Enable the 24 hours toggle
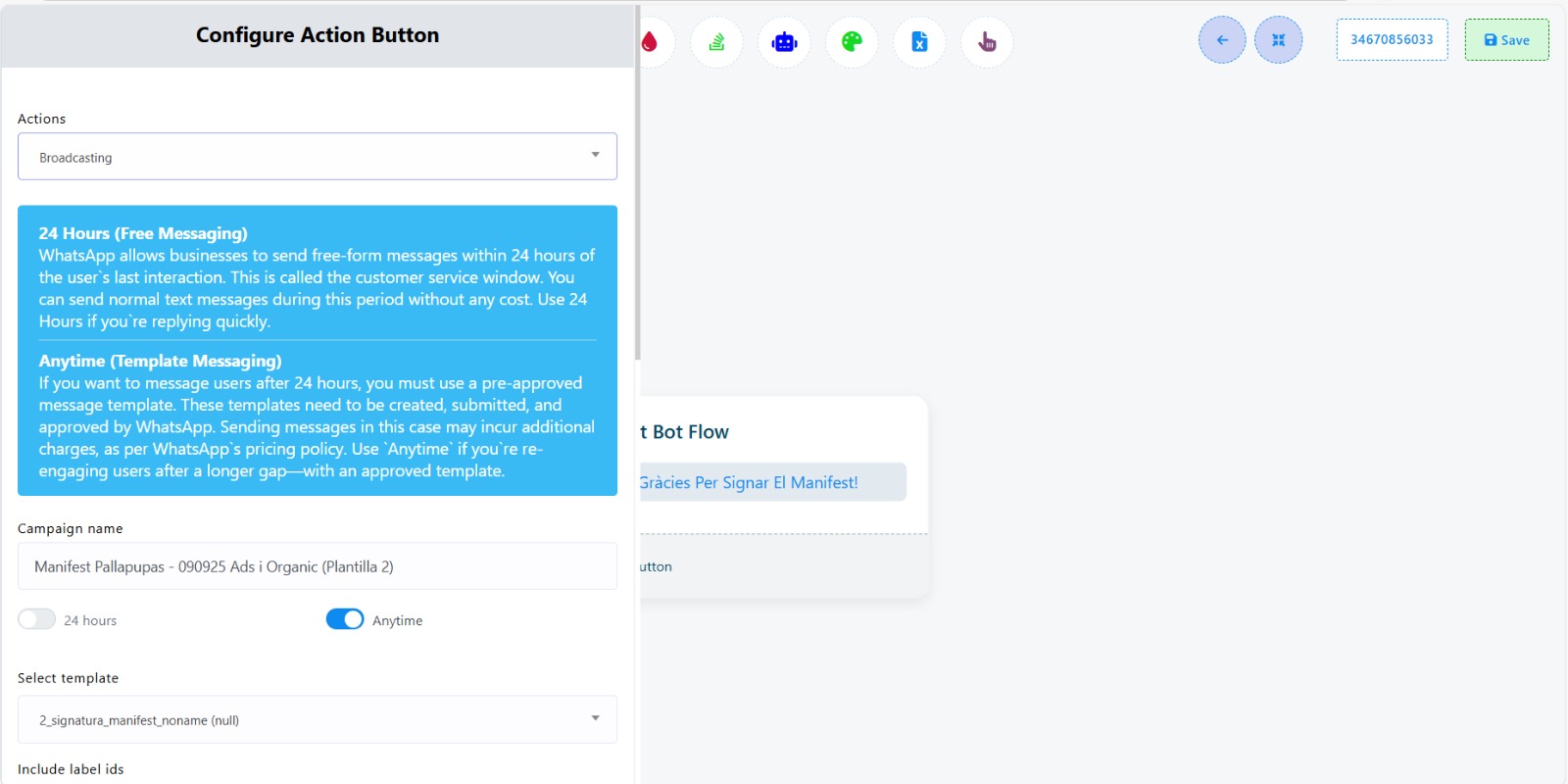1568x784 pixels. click(37, 619)
